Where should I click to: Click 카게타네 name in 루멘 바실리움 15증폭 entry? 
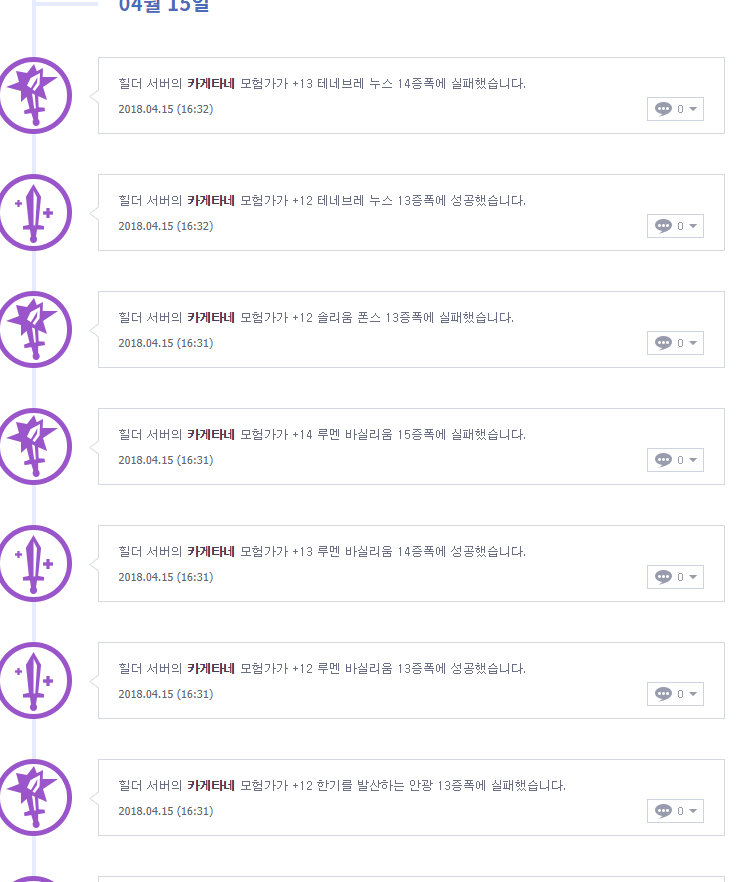tap(210, 435)
